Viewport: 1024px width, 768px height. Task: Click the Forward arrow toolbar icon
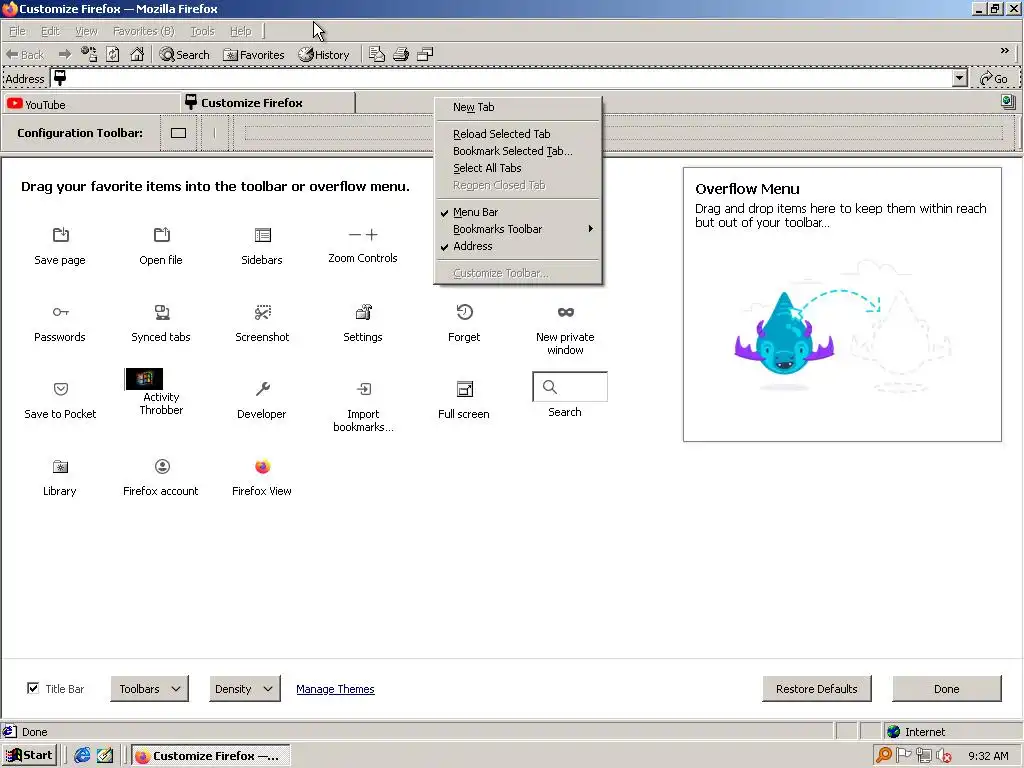click(64, 54)
